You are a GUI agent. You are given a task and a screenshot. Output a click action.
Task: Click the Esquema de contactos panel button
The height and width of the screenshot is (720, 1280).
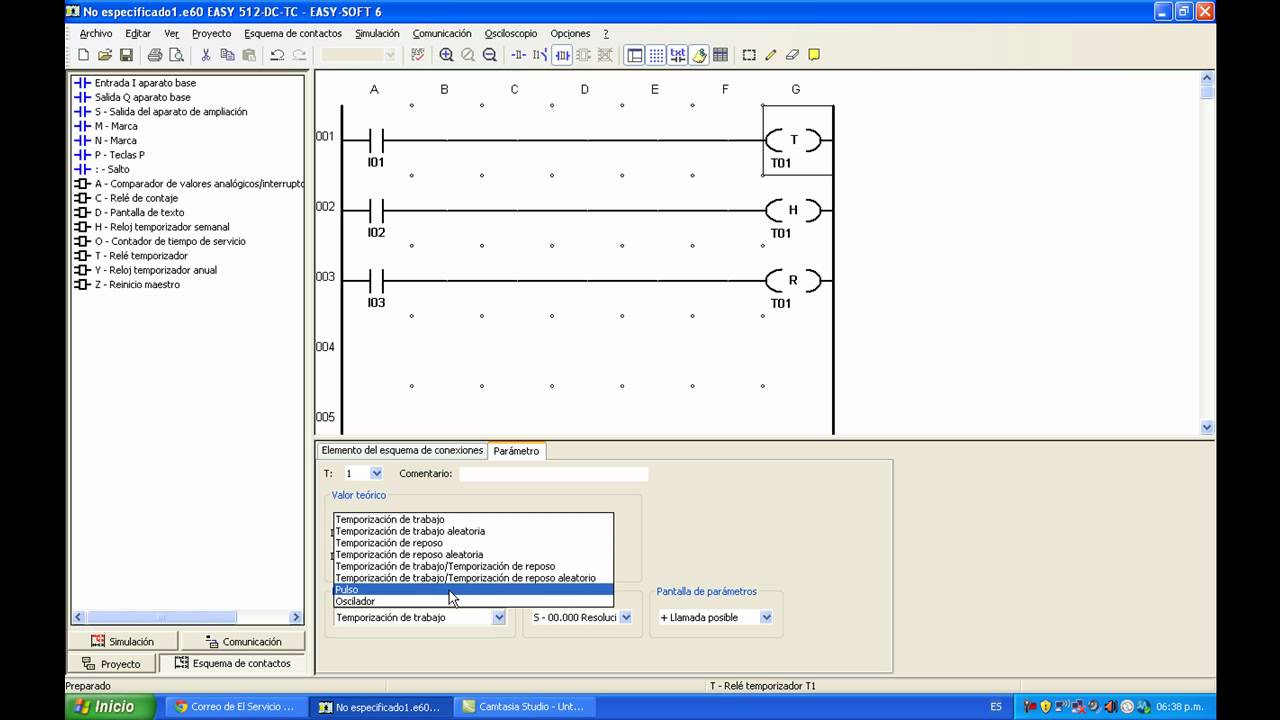(232, 663)
